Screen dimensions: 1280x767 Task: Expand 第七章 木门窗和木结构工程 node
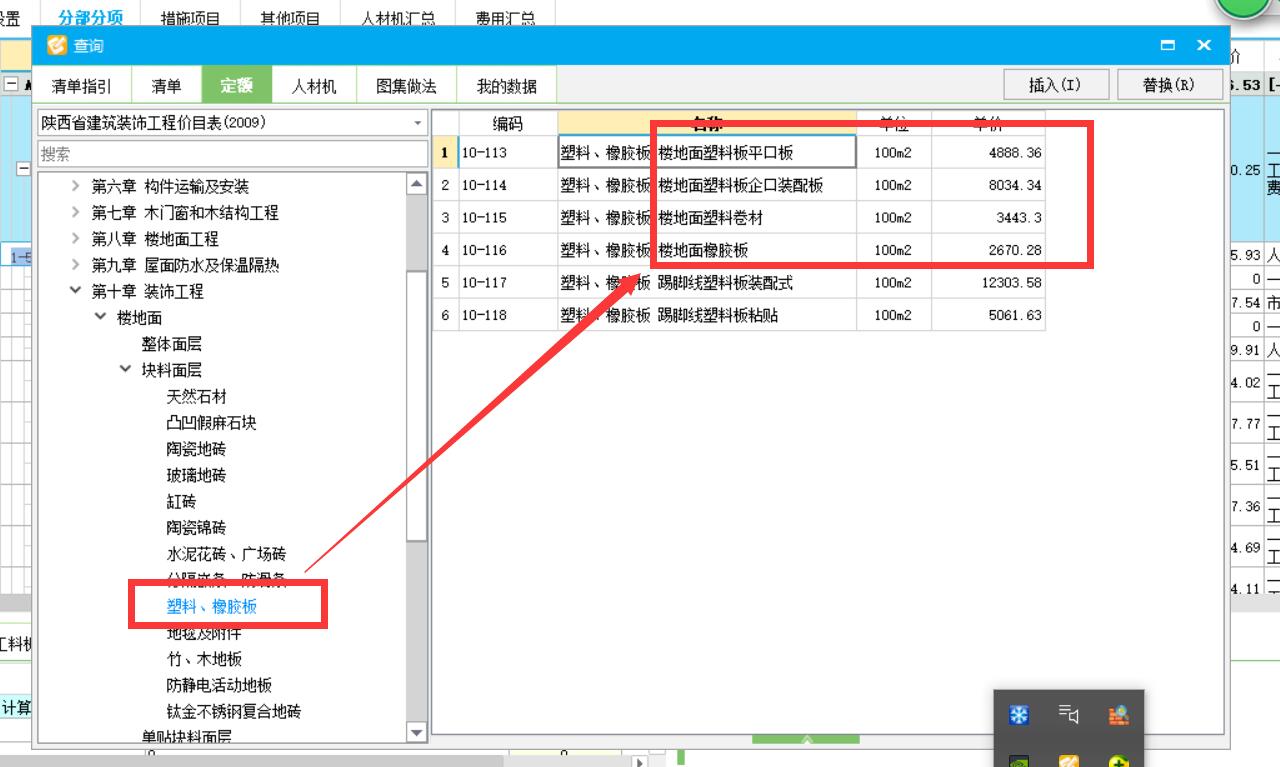pyautogui.click(x=76, y=212)
